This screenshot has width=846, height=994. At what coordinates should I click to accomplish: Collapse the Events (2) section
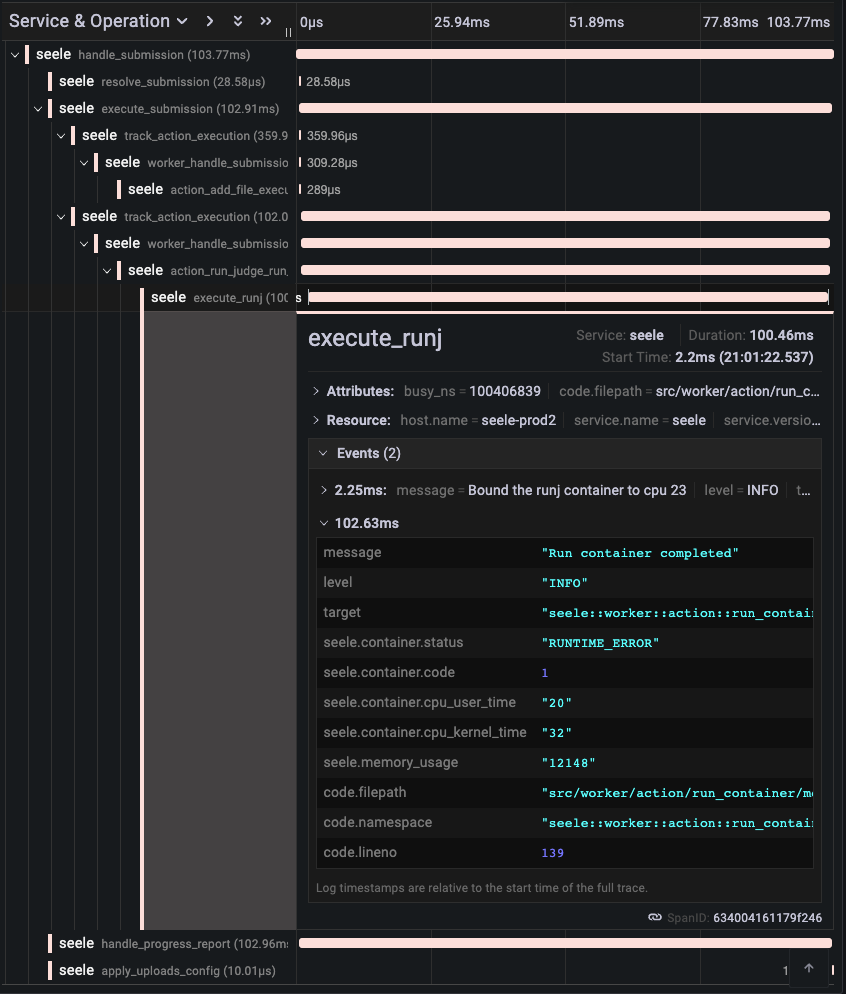tap(323, 453)
